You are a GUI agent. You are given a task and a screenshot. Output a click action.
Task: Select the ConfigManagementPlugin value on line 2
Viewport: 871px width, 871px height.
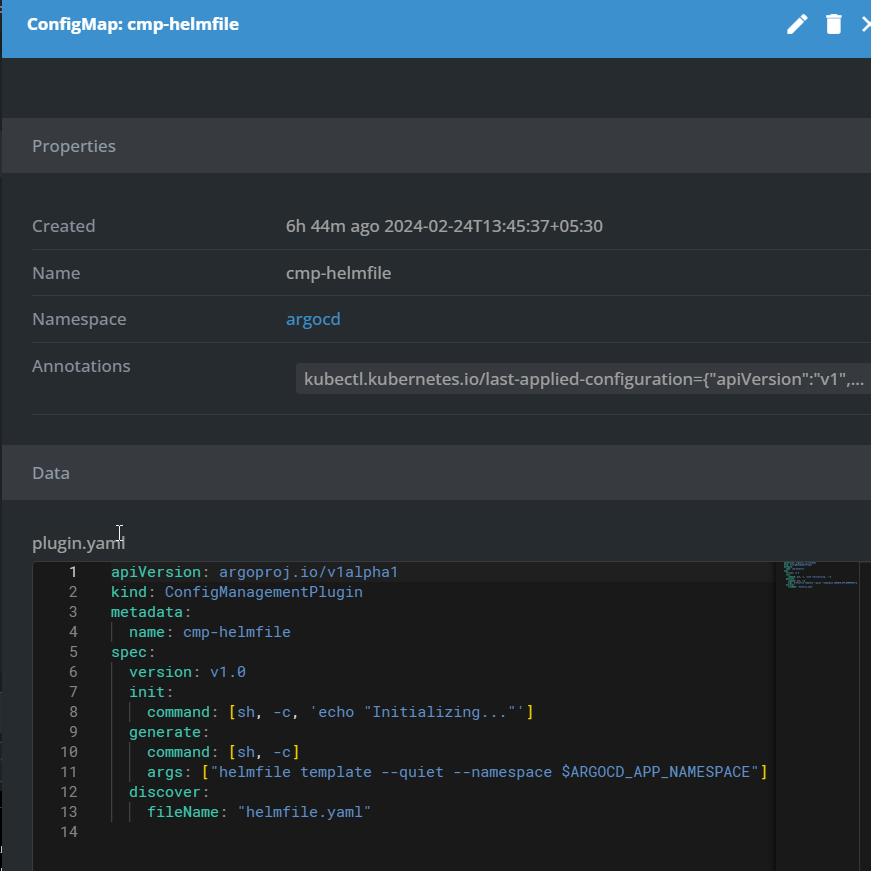(263, 591)
